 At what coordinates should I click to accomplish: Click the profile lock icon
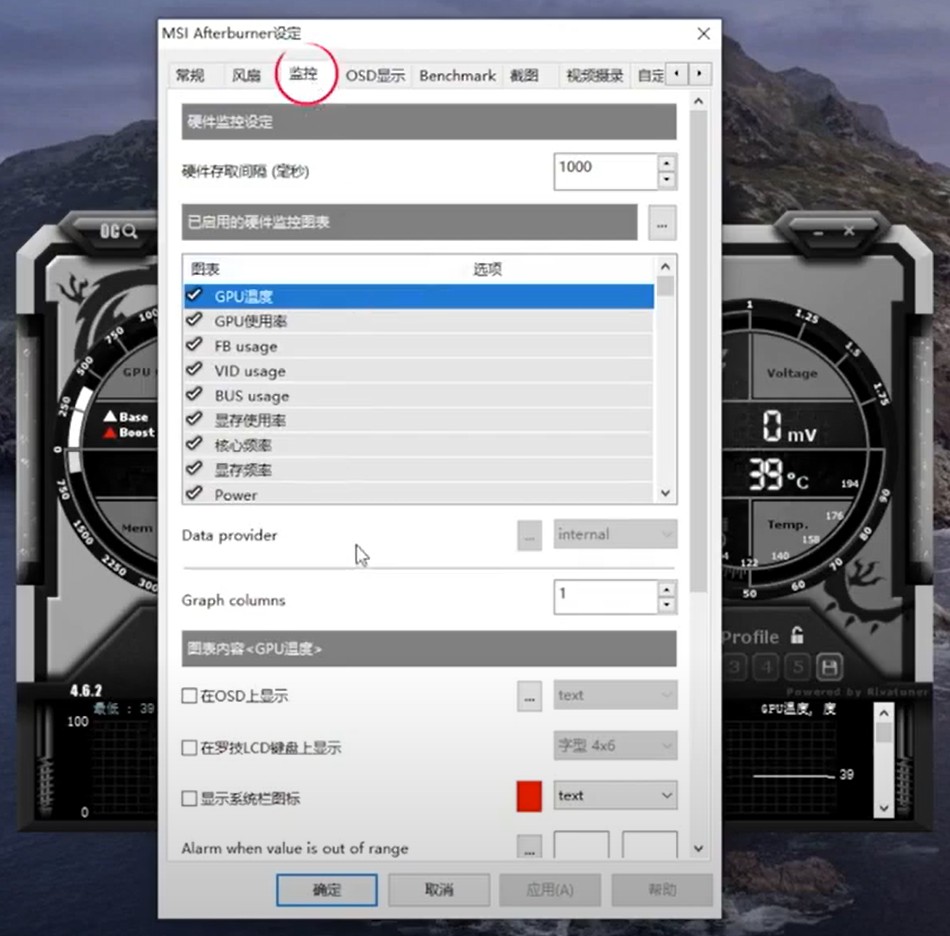pos(797,635)
